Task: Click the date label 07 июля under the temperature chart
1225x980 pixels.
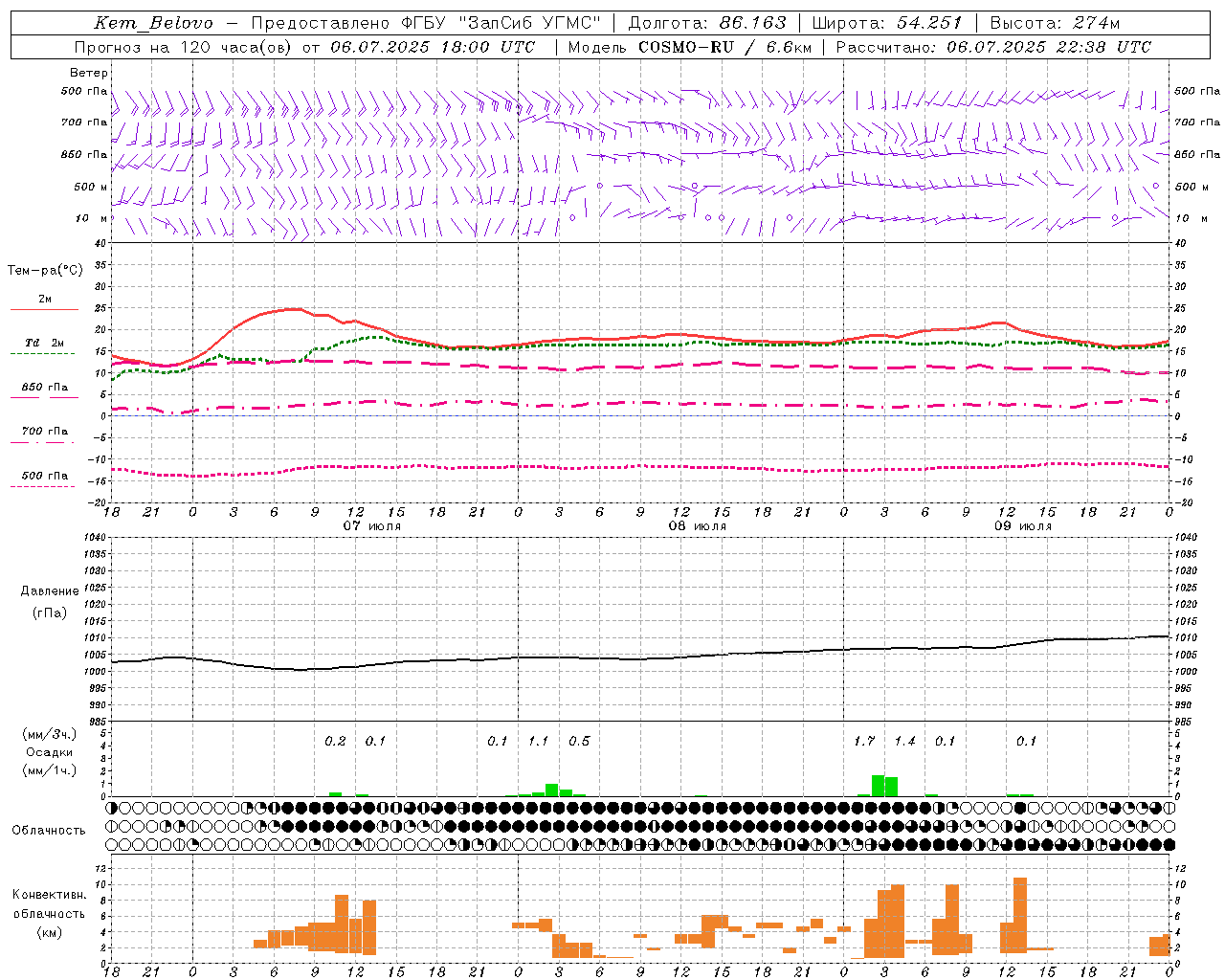Action: pos(371,526)
